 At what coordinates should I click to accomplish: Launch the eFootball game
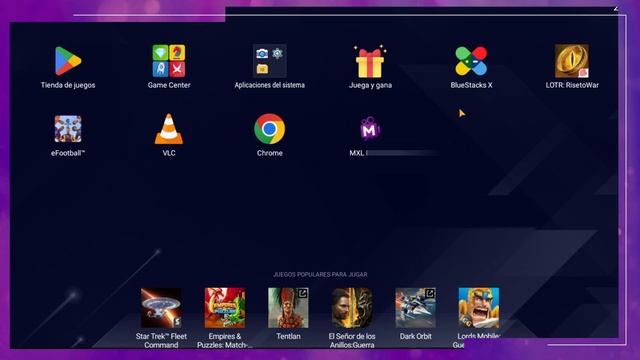68,129
